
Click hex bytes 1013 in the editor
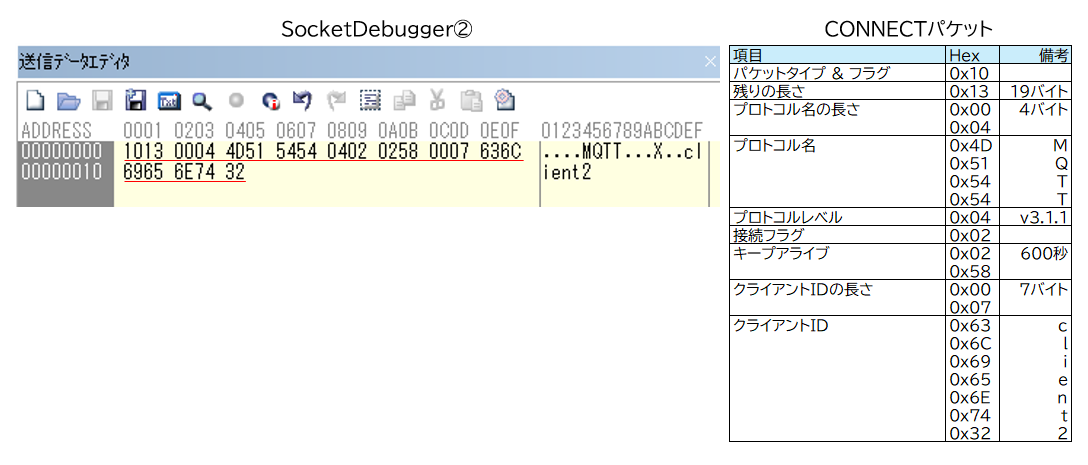144,151
